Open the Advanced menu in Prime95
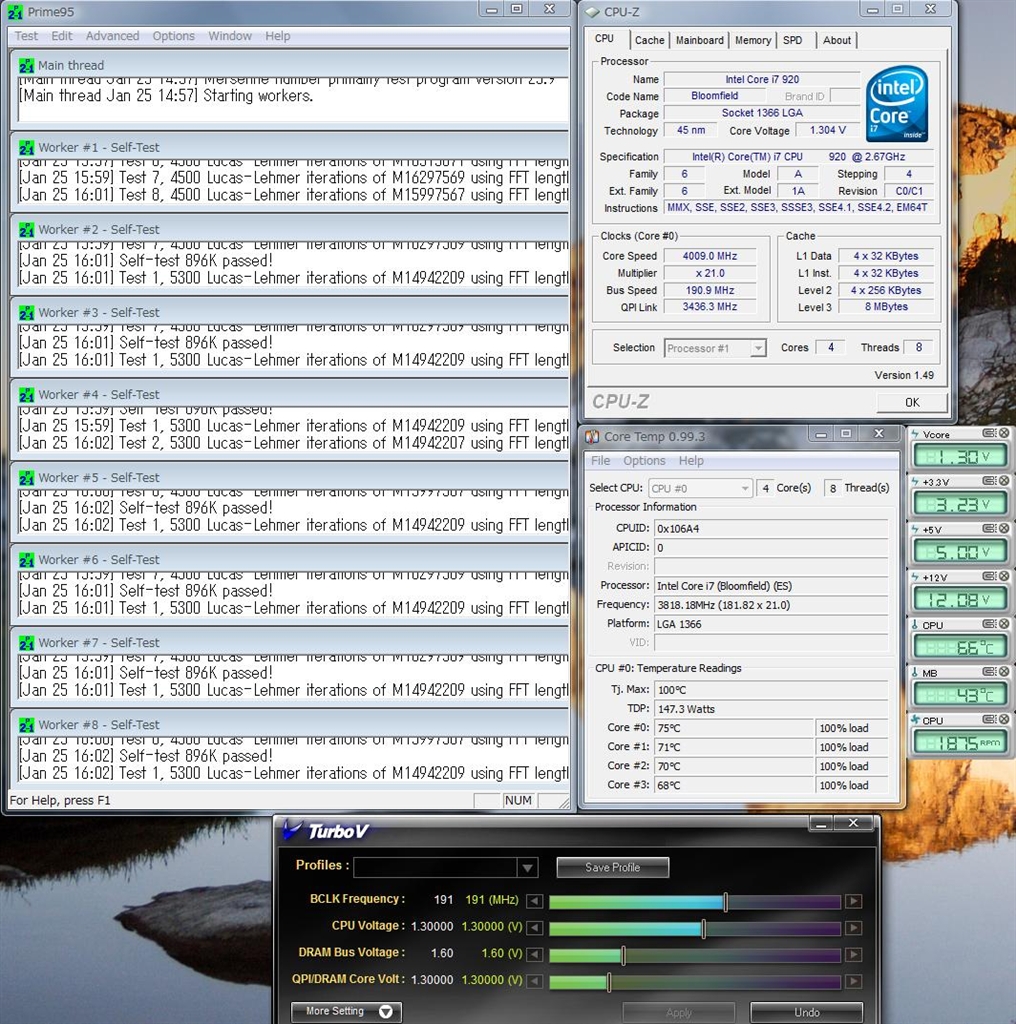Screen dimensions: 1016x1024 point(112,36)
